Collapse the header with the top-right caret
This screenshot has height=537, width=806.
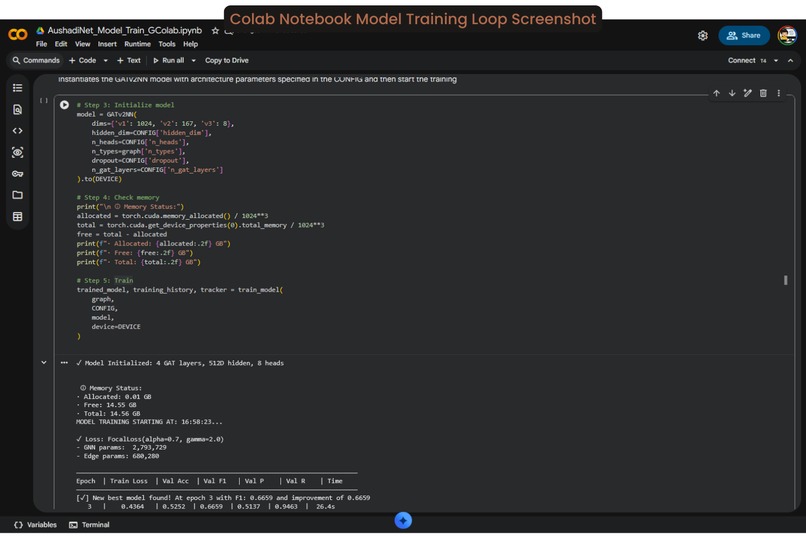(x=791, y=61)
